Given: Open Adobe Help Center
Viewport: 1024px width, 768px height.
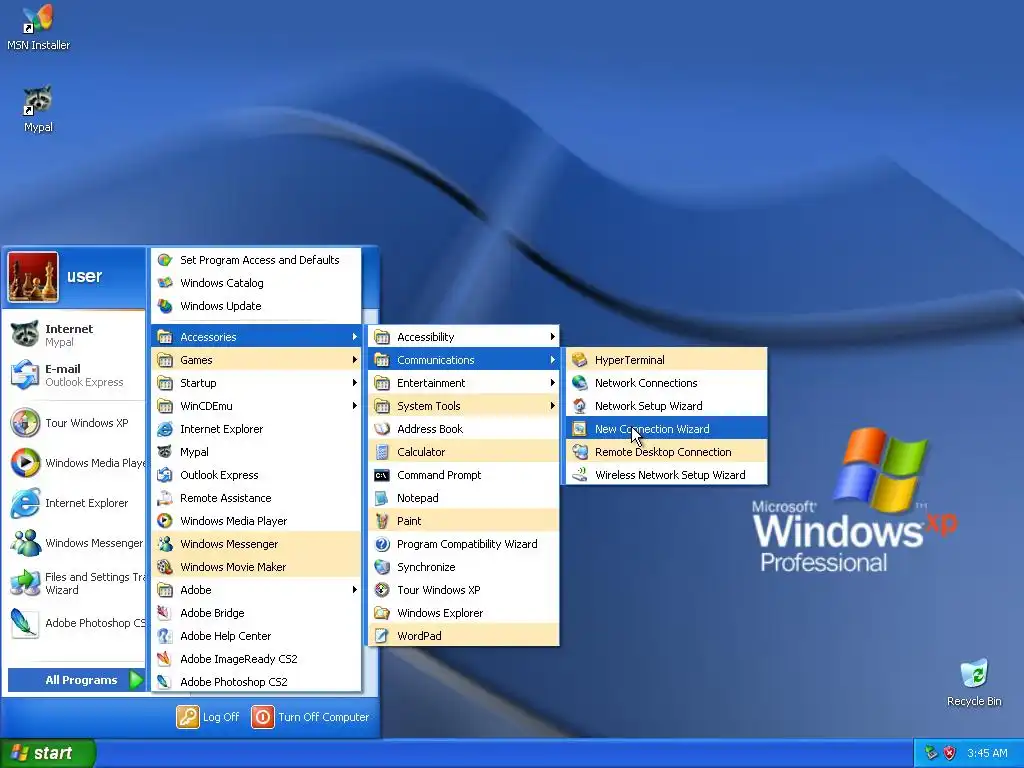Looking at the screenshot, I should click(256, 636).
